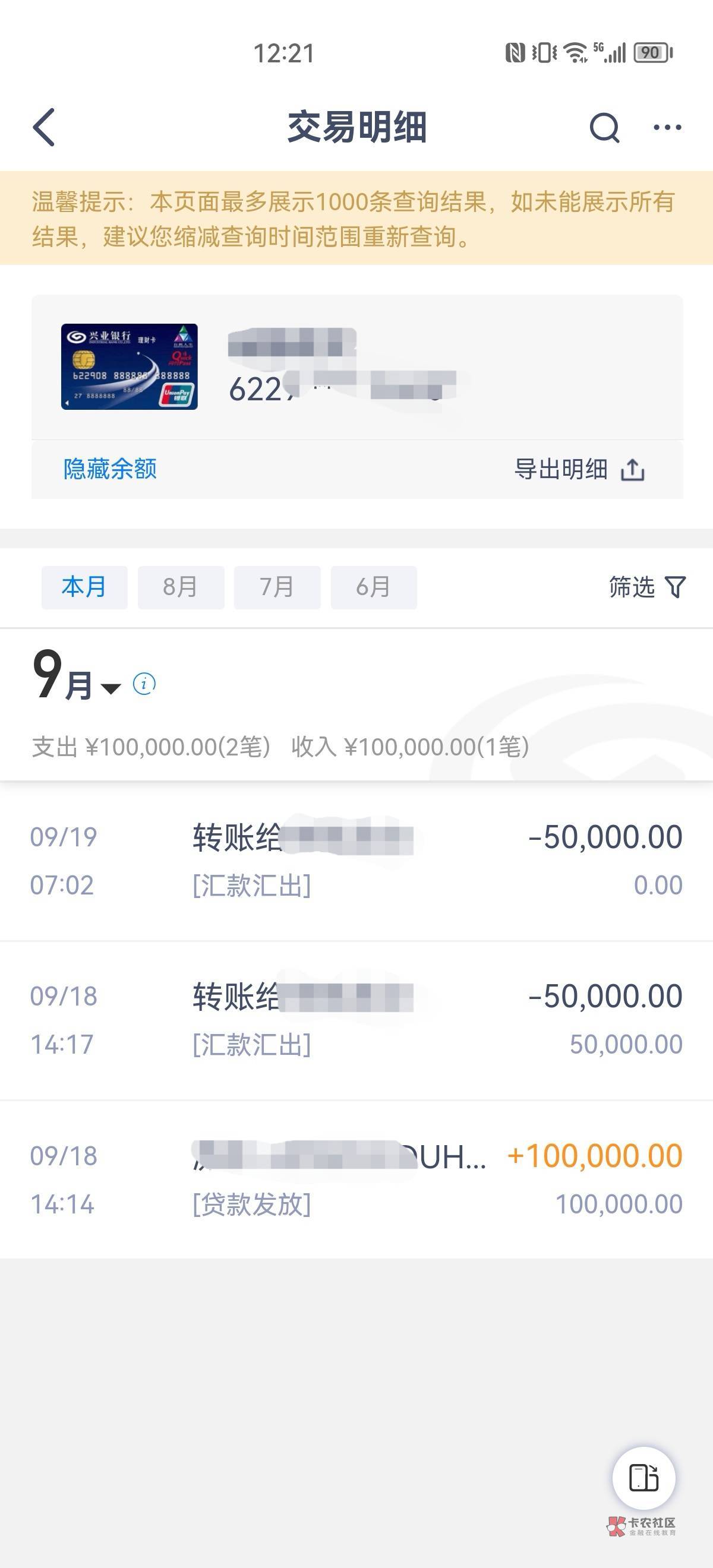Switch to the 6月 tab

[373, 587]
